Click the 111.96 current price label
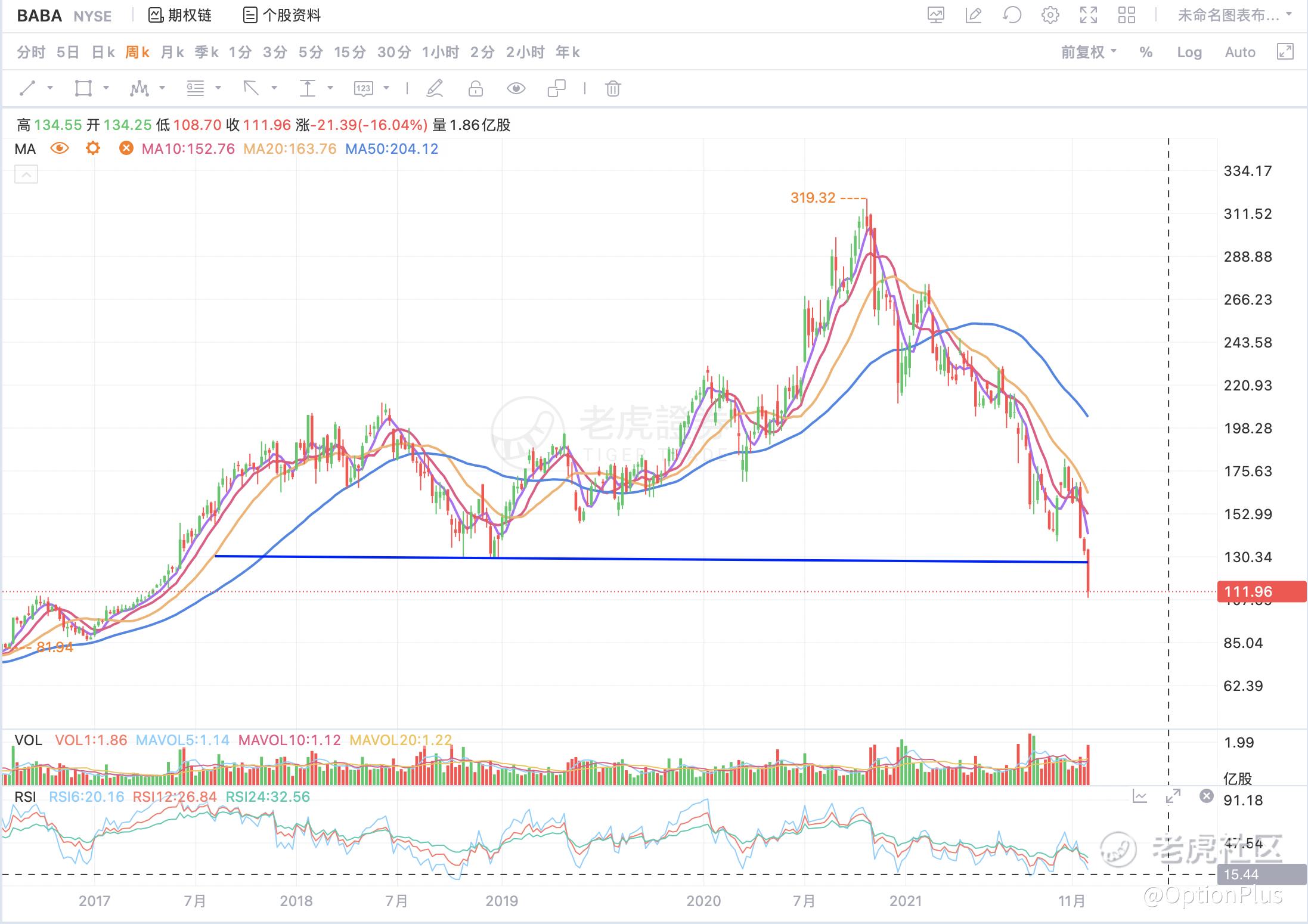The height and width of the screenshot is (924, 1308). click(x=1261, y=591)
